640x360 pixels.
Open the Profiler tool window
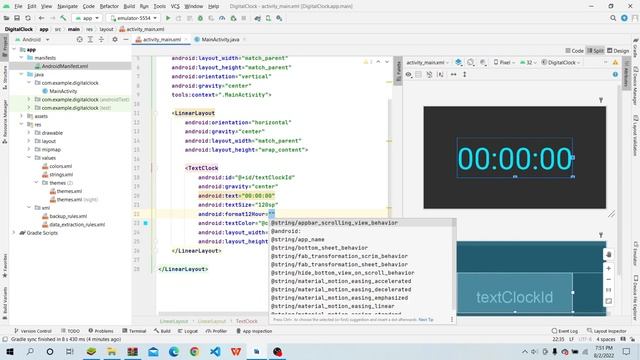tap(216, 331)
